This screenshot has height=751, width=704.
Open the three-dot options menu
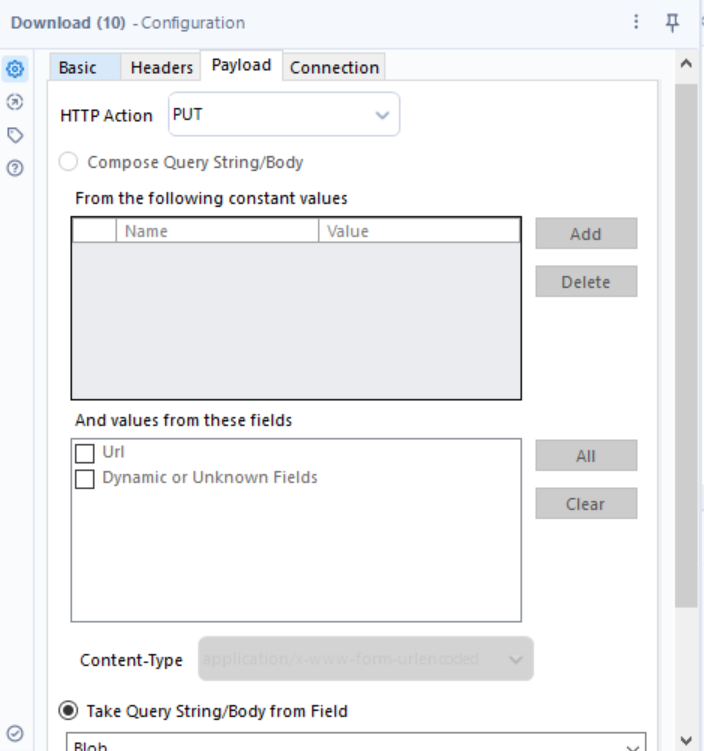[x=636, y=22]
